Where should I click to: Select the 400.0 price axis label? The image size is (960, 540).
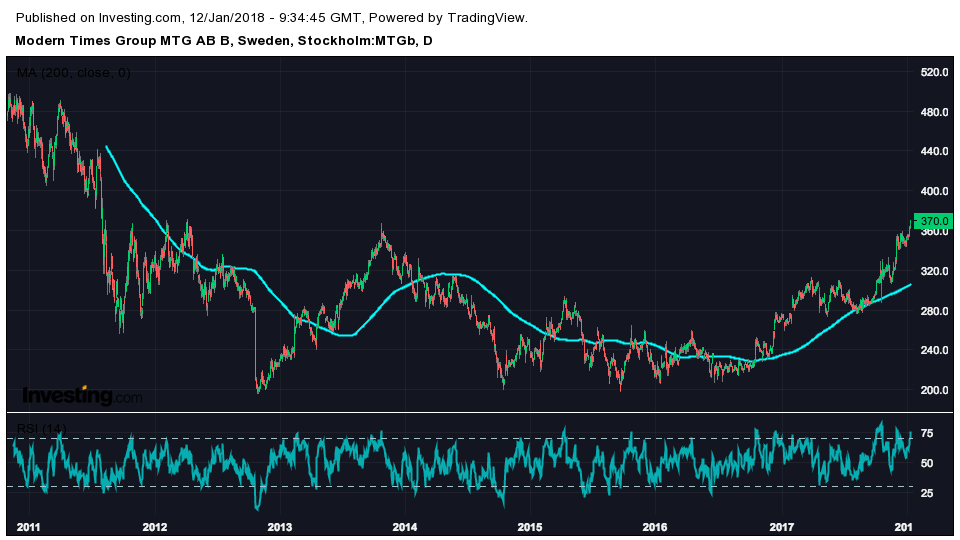tap(935, 191)
